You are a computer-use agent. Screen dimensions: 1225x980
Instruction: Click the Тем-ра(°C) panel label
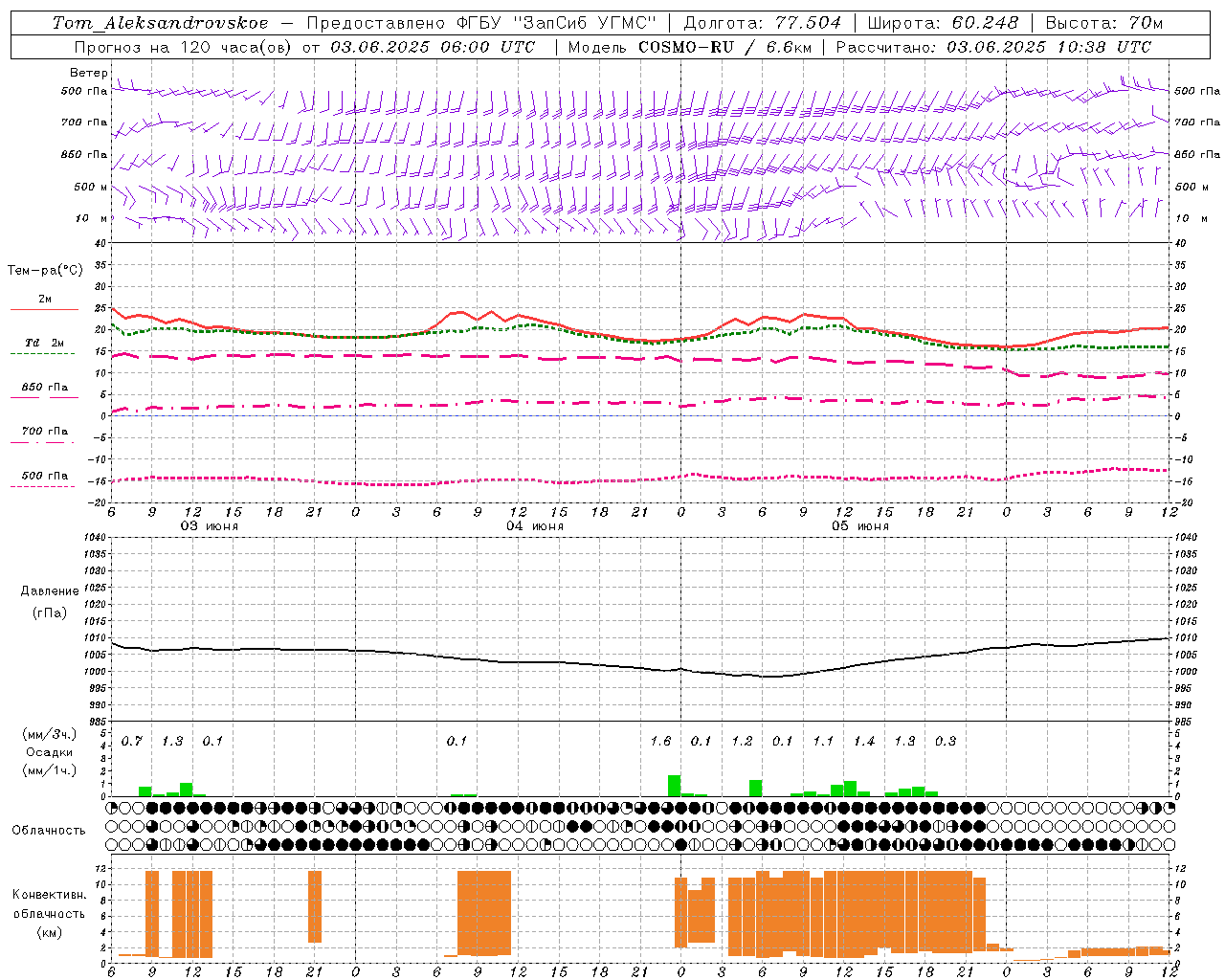coord(45,271)
